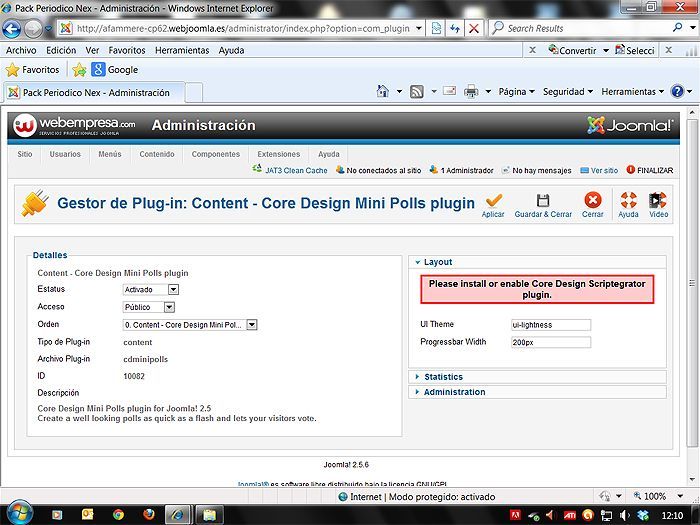The width and height of the screenshot is (700, 525).
Task: Open the address bar history dropdown
Action: pos(419,29)
